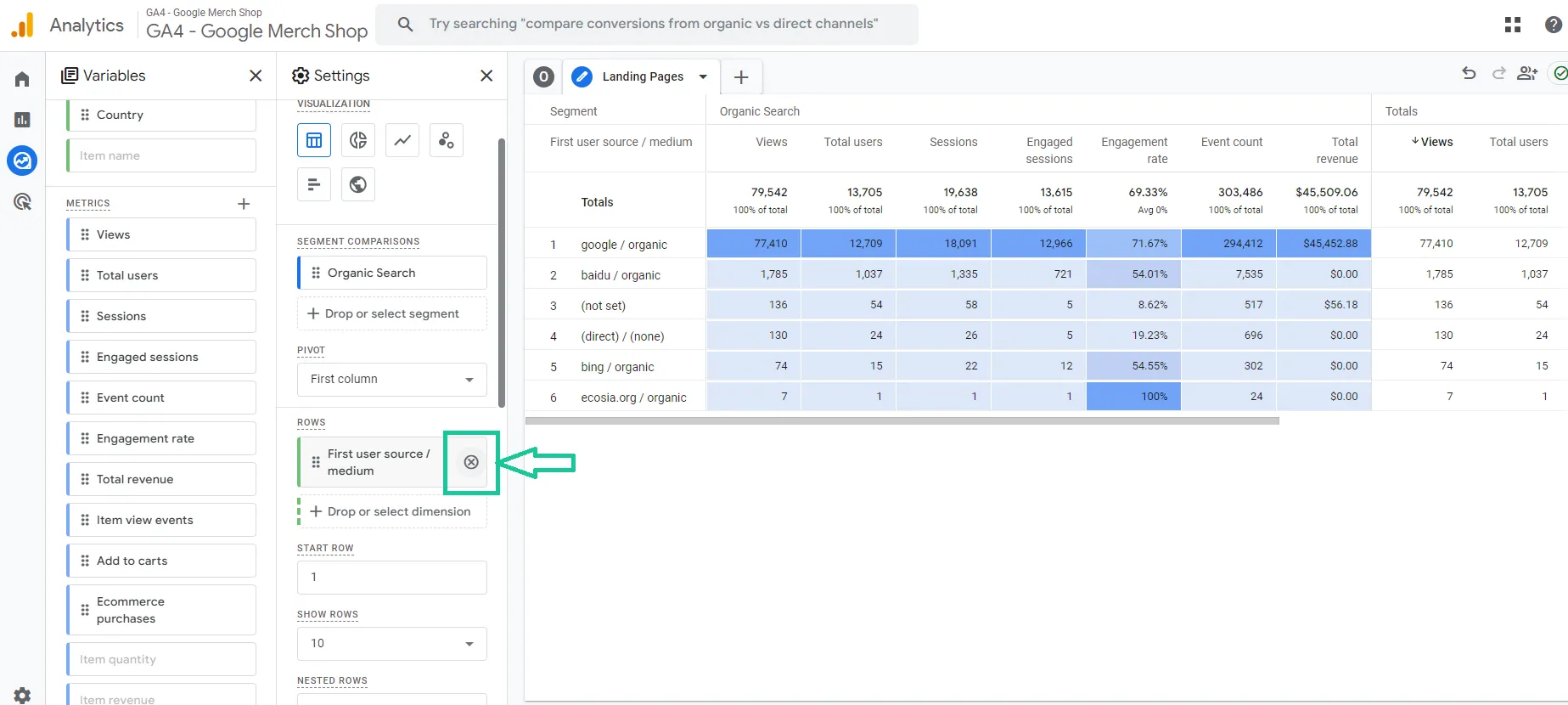Share exploration with users icon
Image resolution: width=1568 pixels, height=705 pixels.
1528,74
